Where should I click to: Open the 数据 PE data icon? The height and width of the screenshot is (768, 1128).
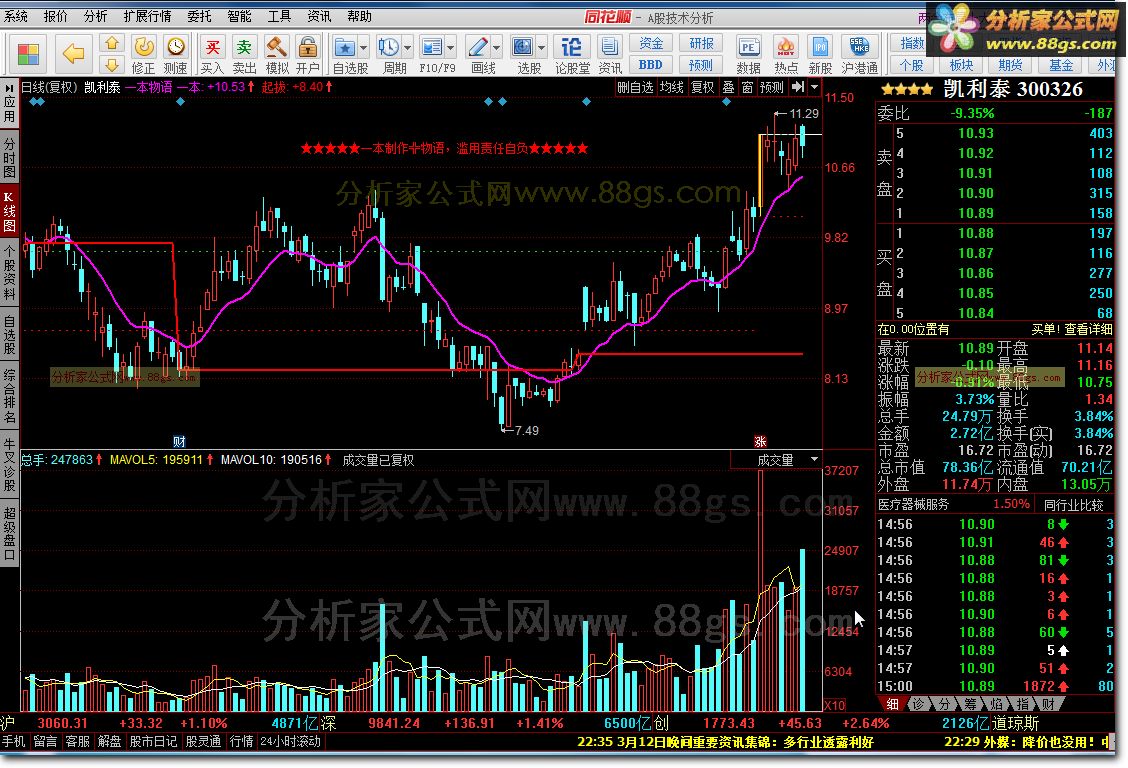[x=749, y=55]
